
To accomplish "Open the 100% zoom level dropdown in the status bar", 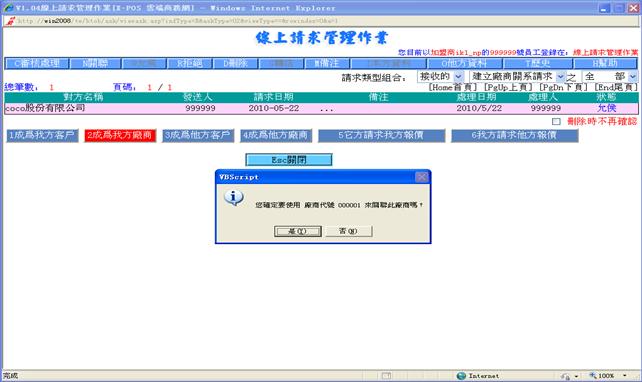I will tap(624, 376).
